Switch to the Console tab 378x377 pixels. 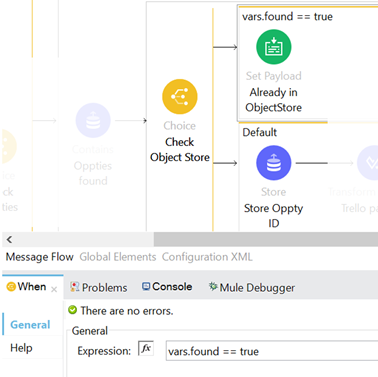point(167,287)
